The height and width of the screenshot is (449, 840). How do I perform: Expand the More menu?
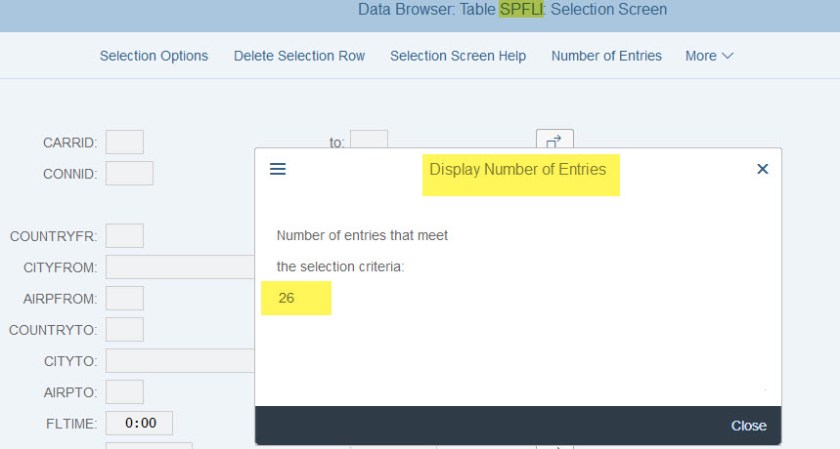click(x=709, y=56)
